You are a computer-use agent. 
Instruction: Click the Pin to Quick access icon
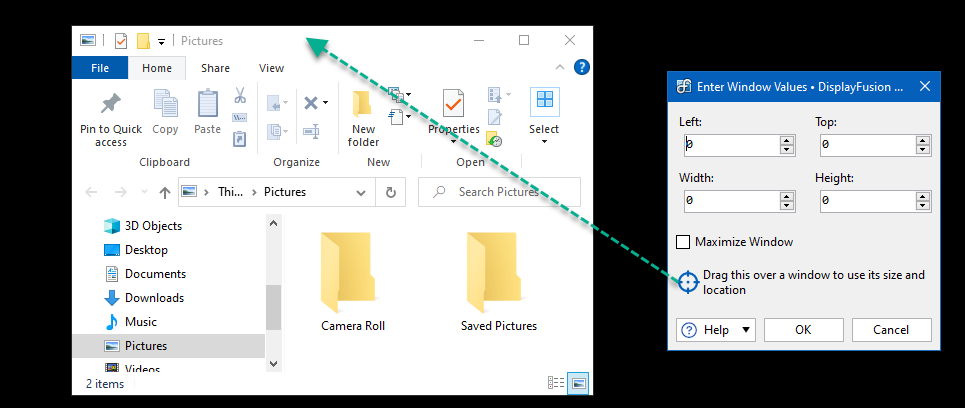pyautogui.click(x=111, y=104)
